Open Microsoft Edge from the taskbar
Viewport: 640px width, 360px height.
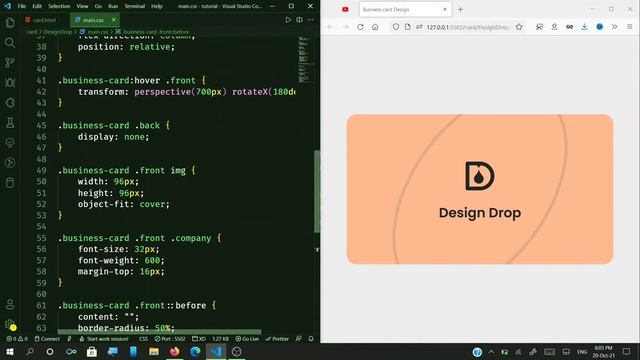(x=195, y=351)
